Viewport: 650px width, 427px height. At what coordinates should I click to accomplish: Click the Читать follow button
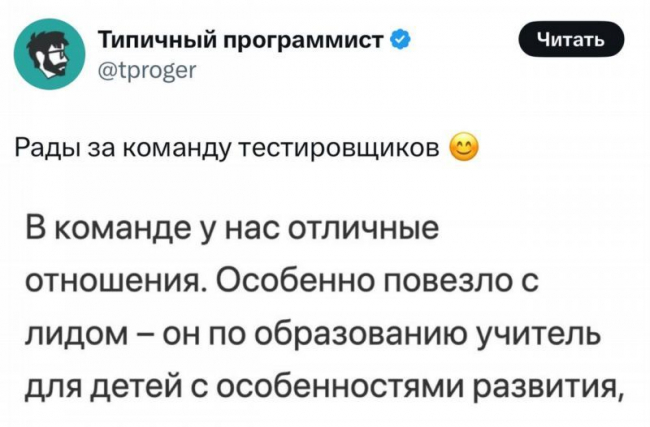click(572, 39)
